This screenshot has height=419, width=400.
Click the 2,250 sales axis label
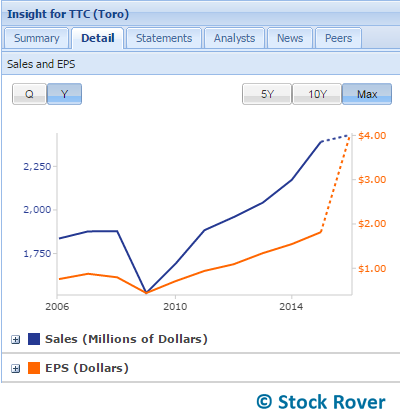pos(37,166)
